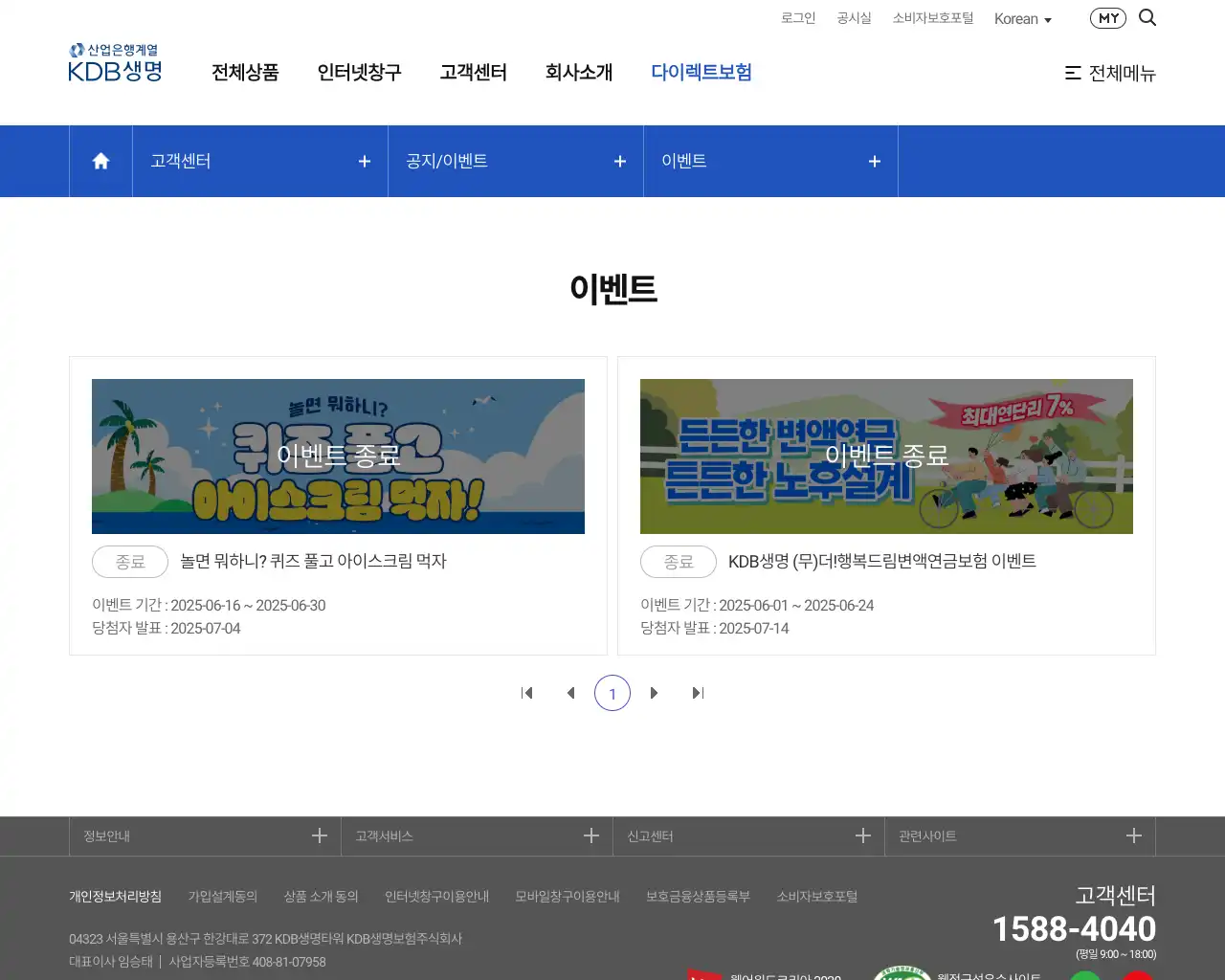
Task: Click the next page arrow
Action: (655, 693)
